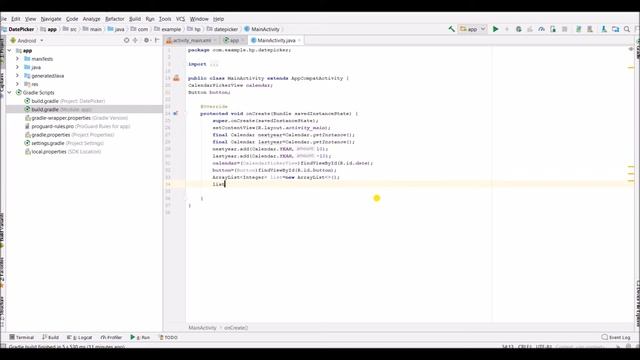Expand the generatedJava folder
640x360 pixels.
[x=17, y=76]
